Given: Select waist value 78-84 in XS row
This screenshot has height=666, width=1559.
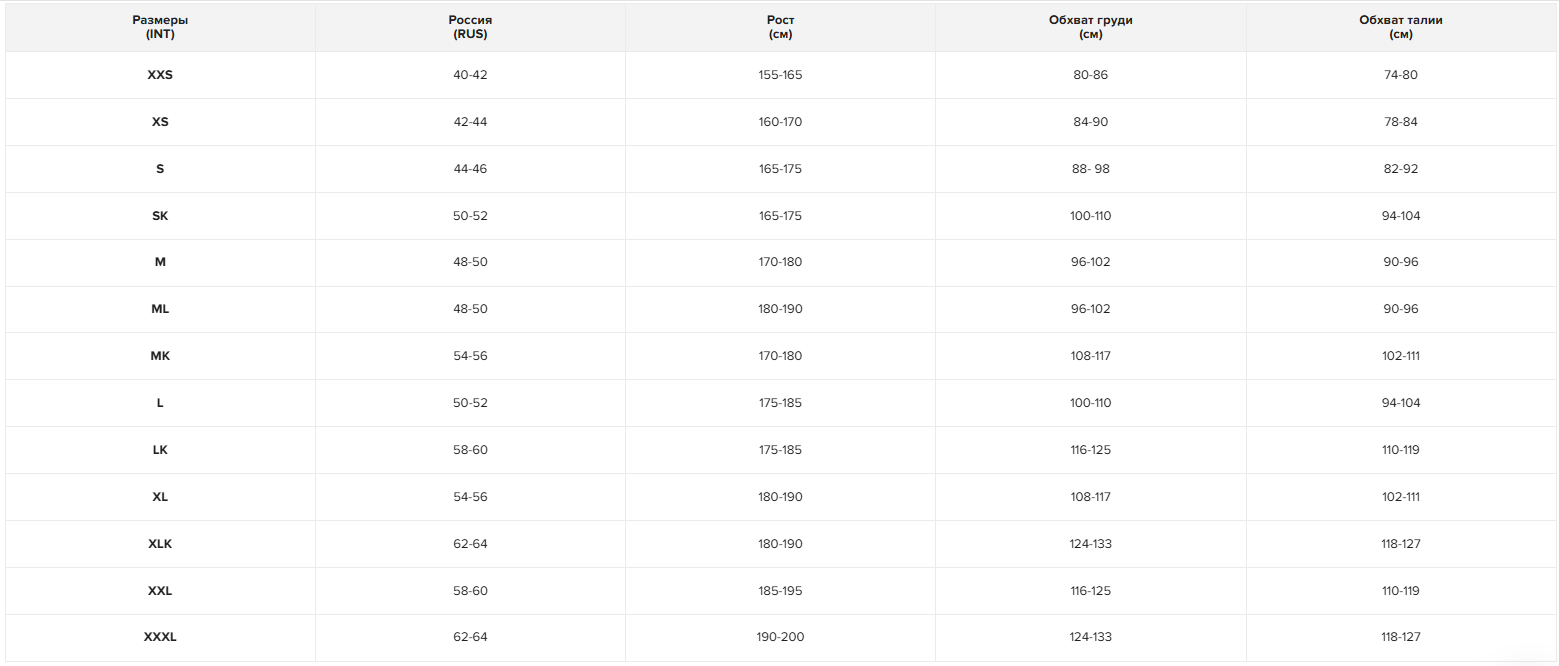Looking at the screenshot, I should pyautogui.click(x=1400, y=122).
